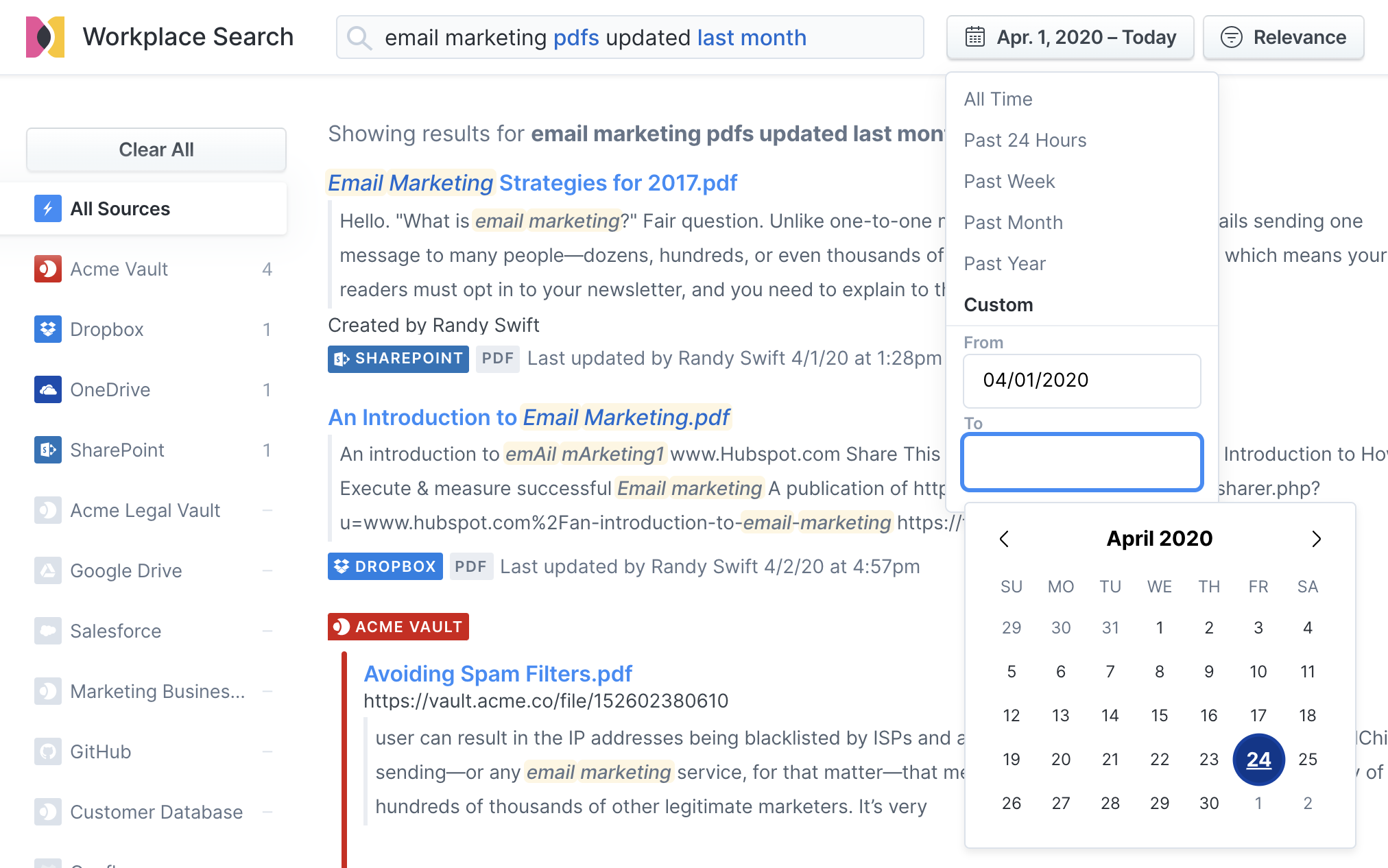1388x868 pixels.
Task: Click the Acme Vault source icon in sidebar
Action: [47, 269]
